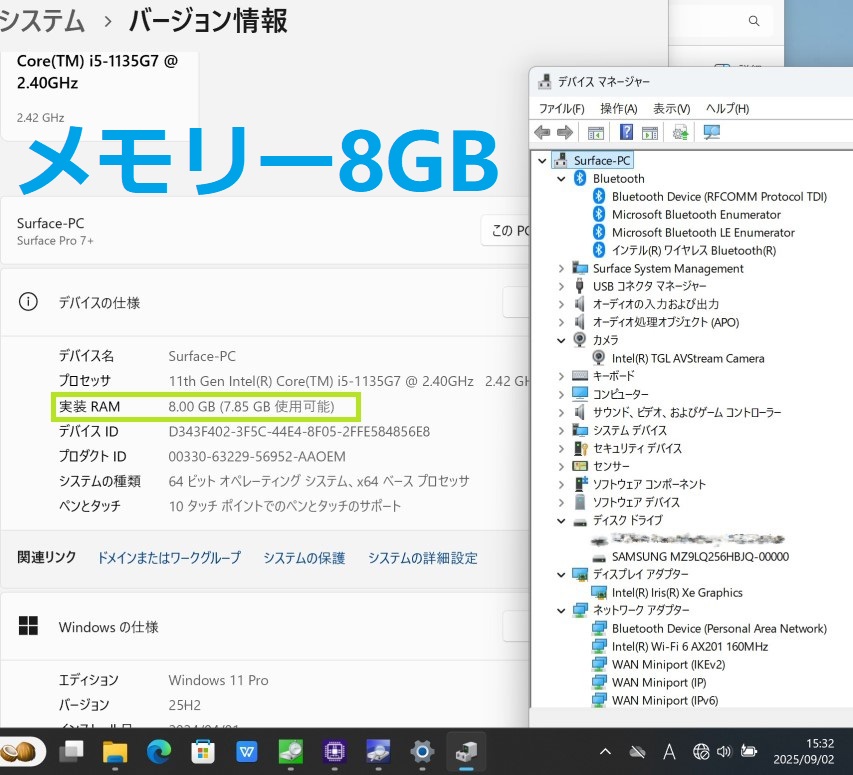The width and height of the screenshot is (853, 775).
Task: Open the ファイル(F) menu
Action: pos(561,108)
